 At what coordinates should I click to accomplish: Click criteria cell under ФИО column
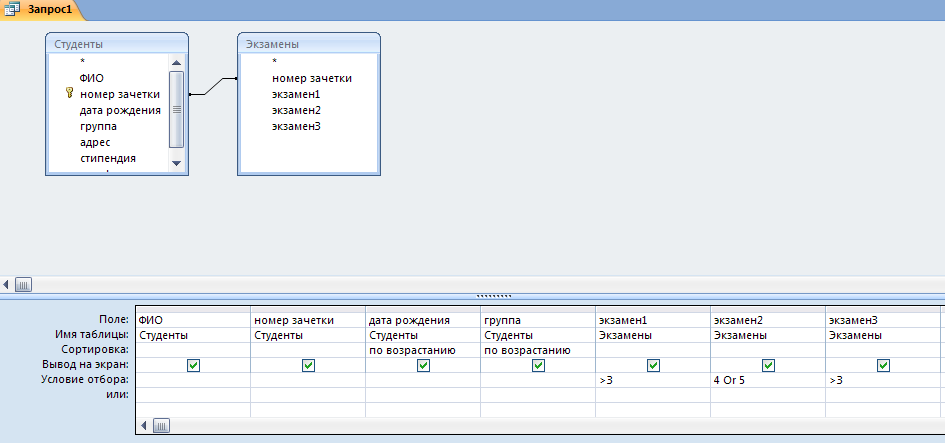pos(193,380)
